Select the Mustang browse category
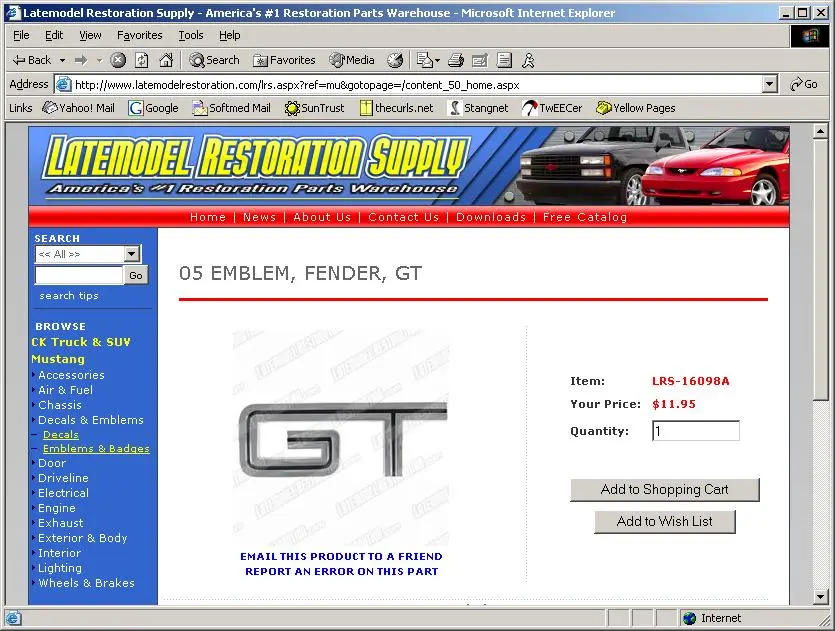The image size is (835, 631). tap(58, 359)
